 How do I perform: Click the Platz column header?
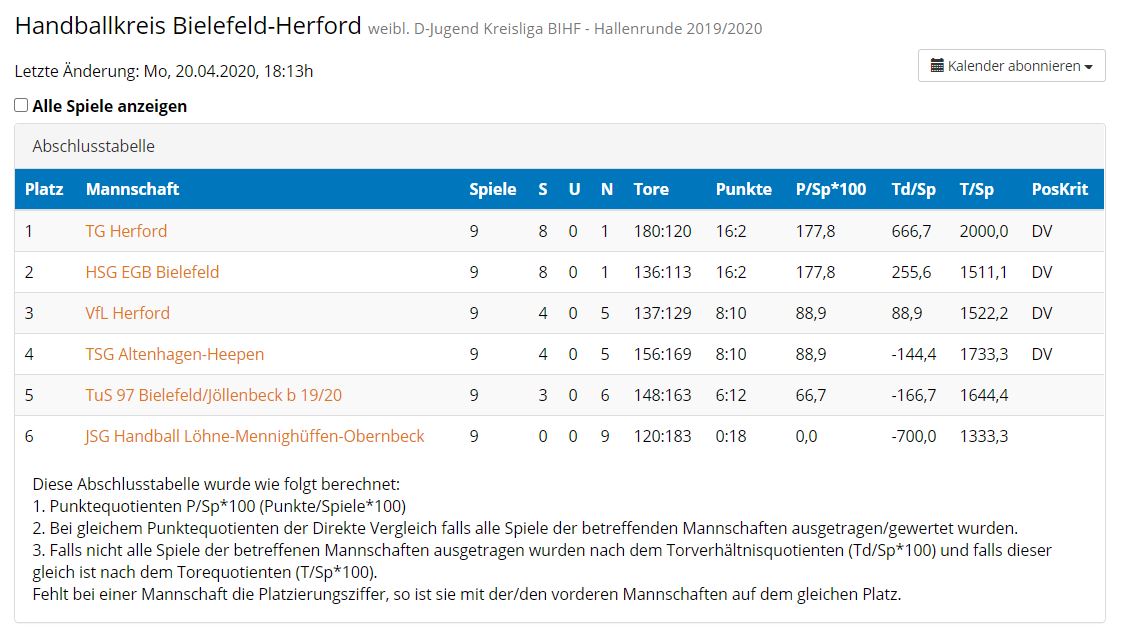[x=44, y=189]
